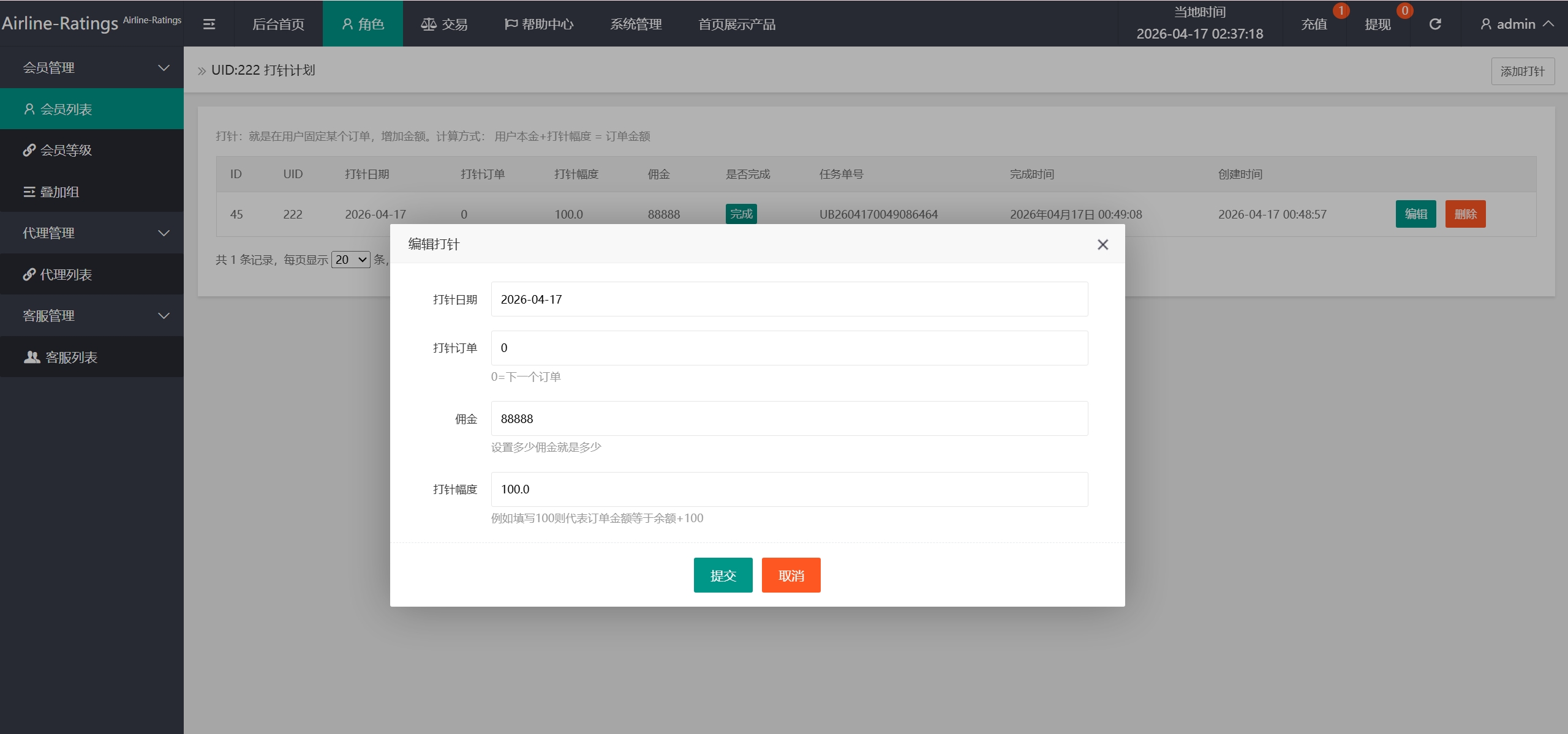Viewport: 1568px width, 734px height.
Task: Open the 系统管理 top menu
Action: click(x=636, y=24)
